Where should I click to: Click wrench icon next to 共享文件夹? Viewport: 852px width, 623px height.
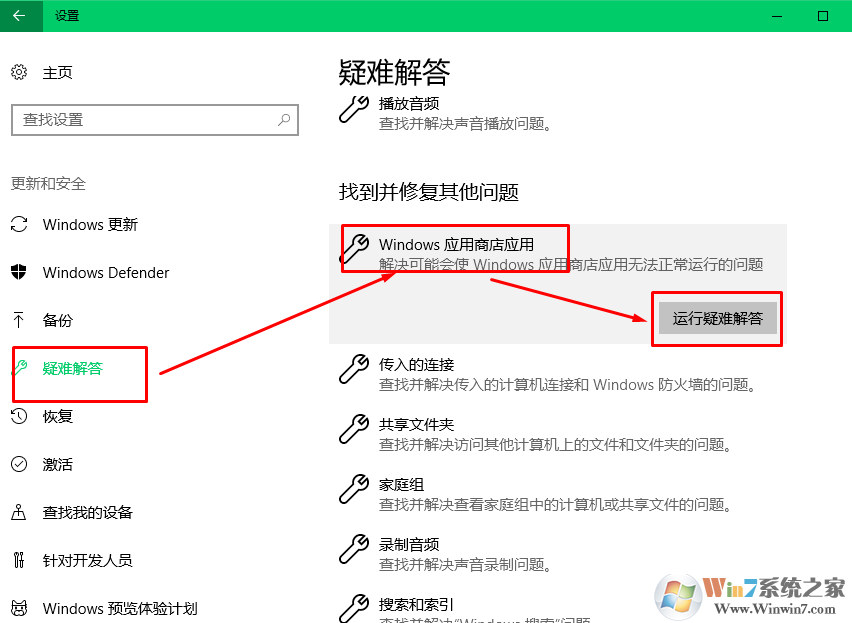click(354, 430)
